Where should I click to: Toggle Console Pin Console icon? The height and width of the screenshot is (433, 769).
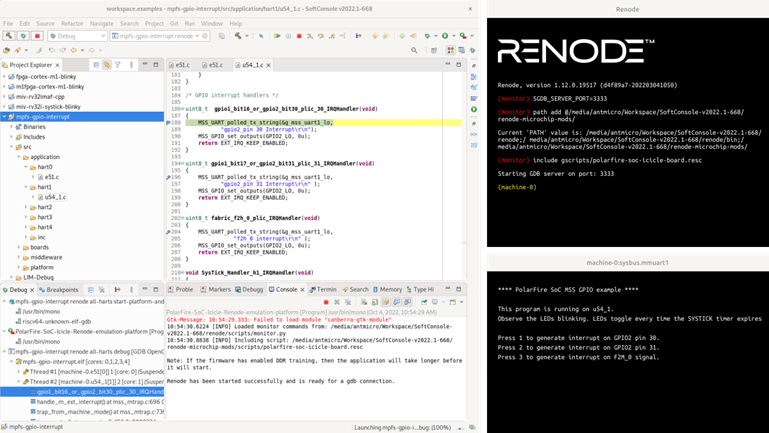pos(424,302)
